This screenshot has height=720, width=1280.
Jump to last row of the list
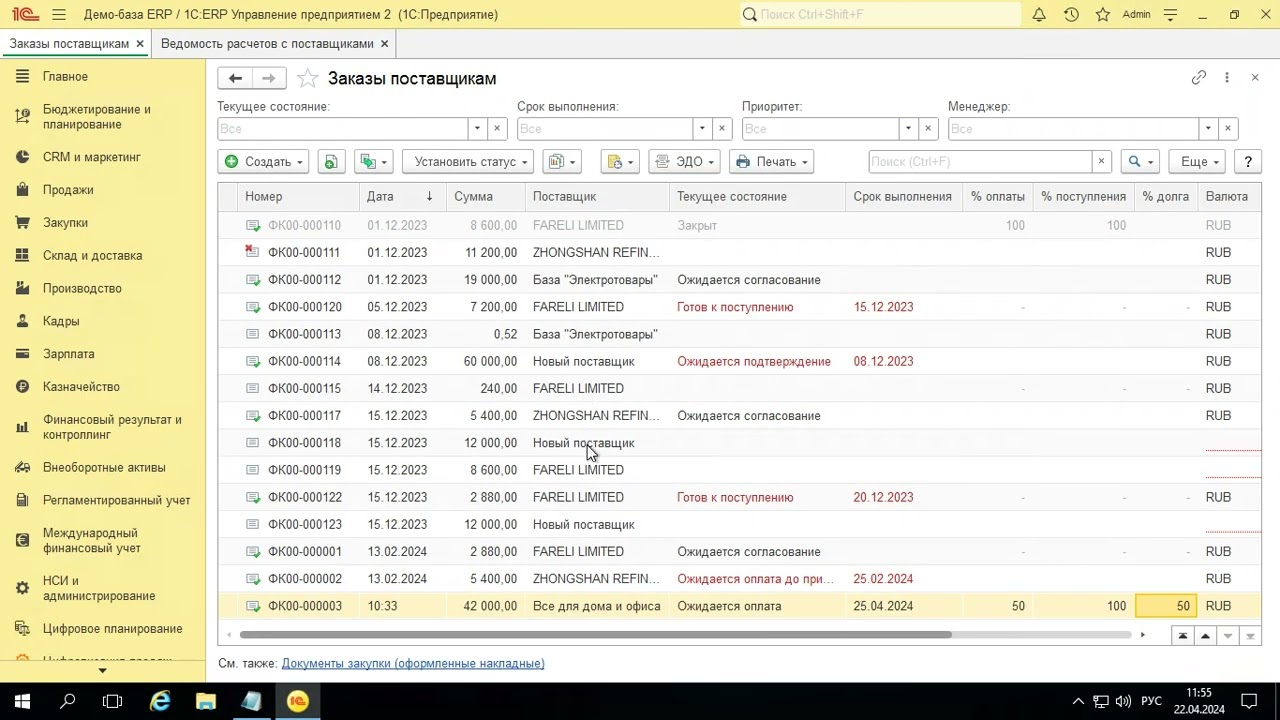point(1250,636)
